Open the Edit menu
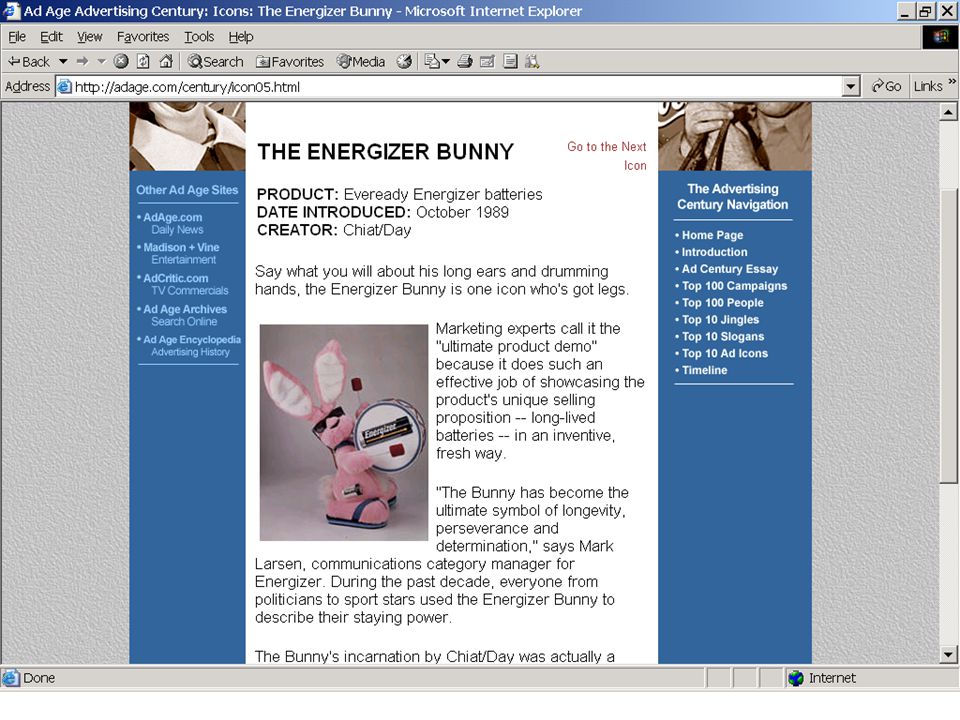Viewport: 960px width, 720px height. coord(51,37)
